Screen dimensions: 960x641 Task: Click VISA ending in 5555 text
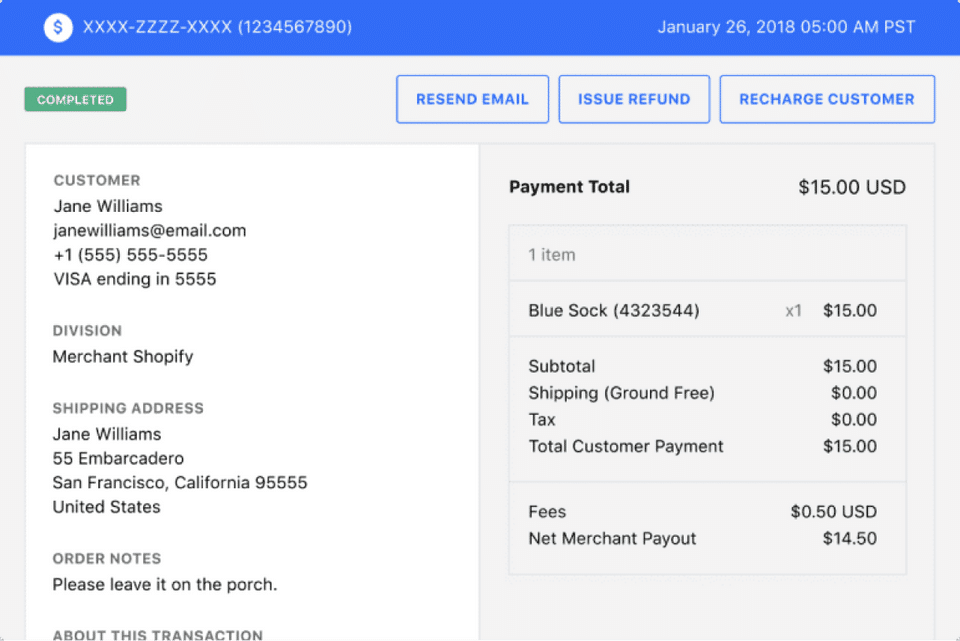pyautogui.click(x=134, y=279)
